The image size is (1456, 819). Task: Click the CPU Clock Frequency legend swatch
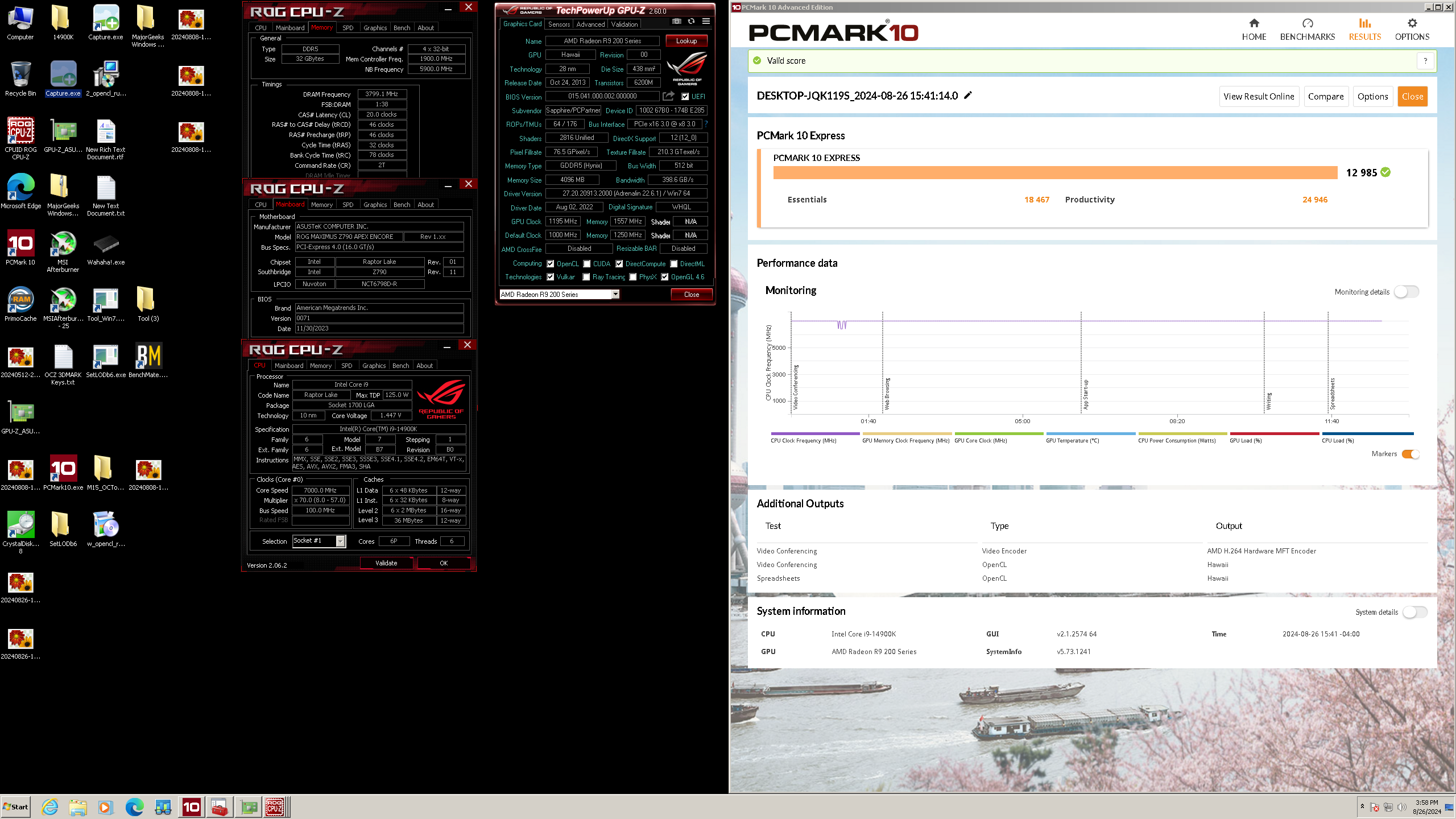(x=815, y=433)
